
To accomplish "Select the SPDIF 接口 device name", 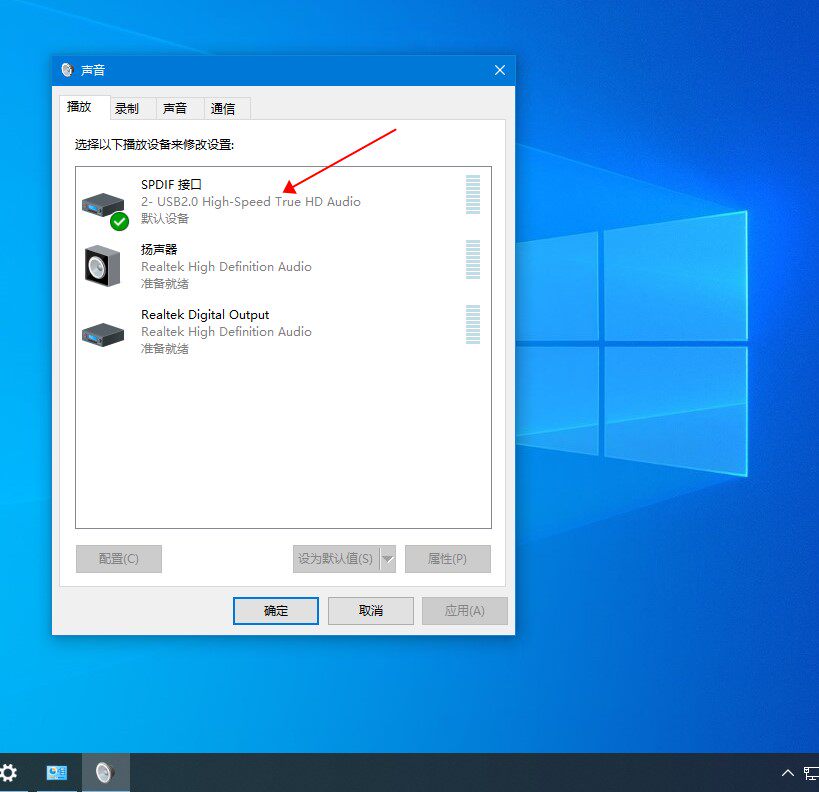I will [x=171, y=184].
